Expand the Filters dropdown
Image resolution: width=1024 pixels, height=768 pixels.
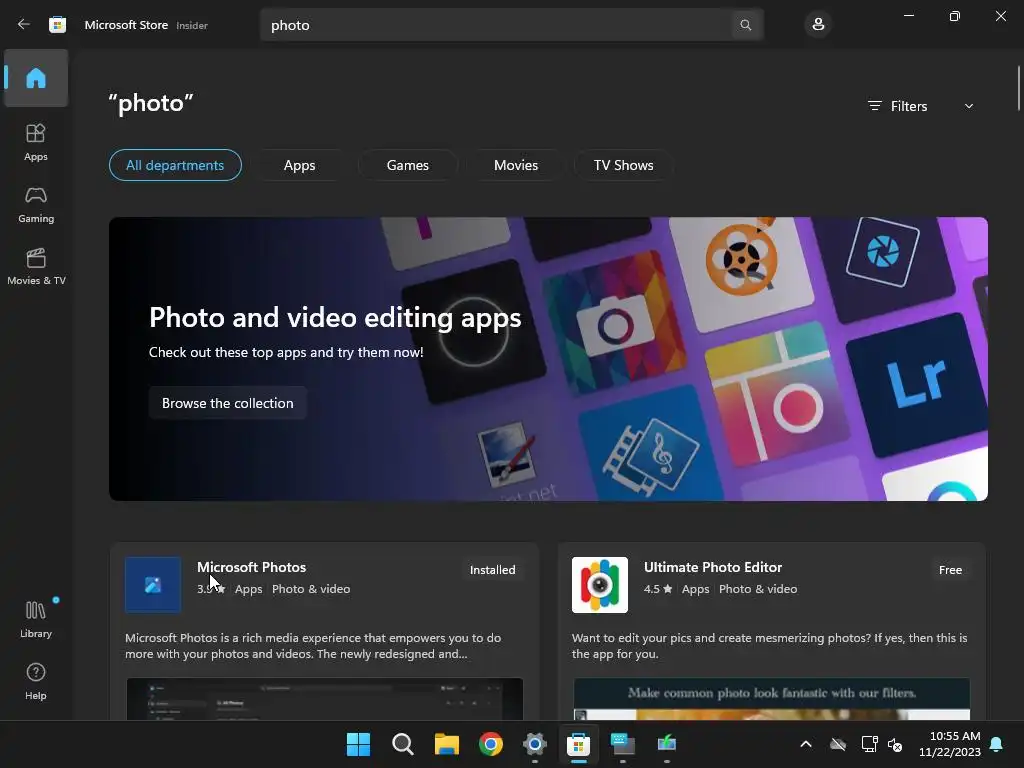click(921, 106)
